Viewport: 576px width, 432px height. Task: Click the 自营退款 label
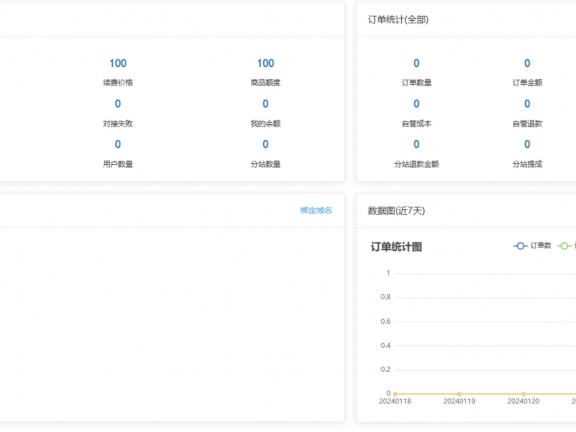(x=527, y=123)
